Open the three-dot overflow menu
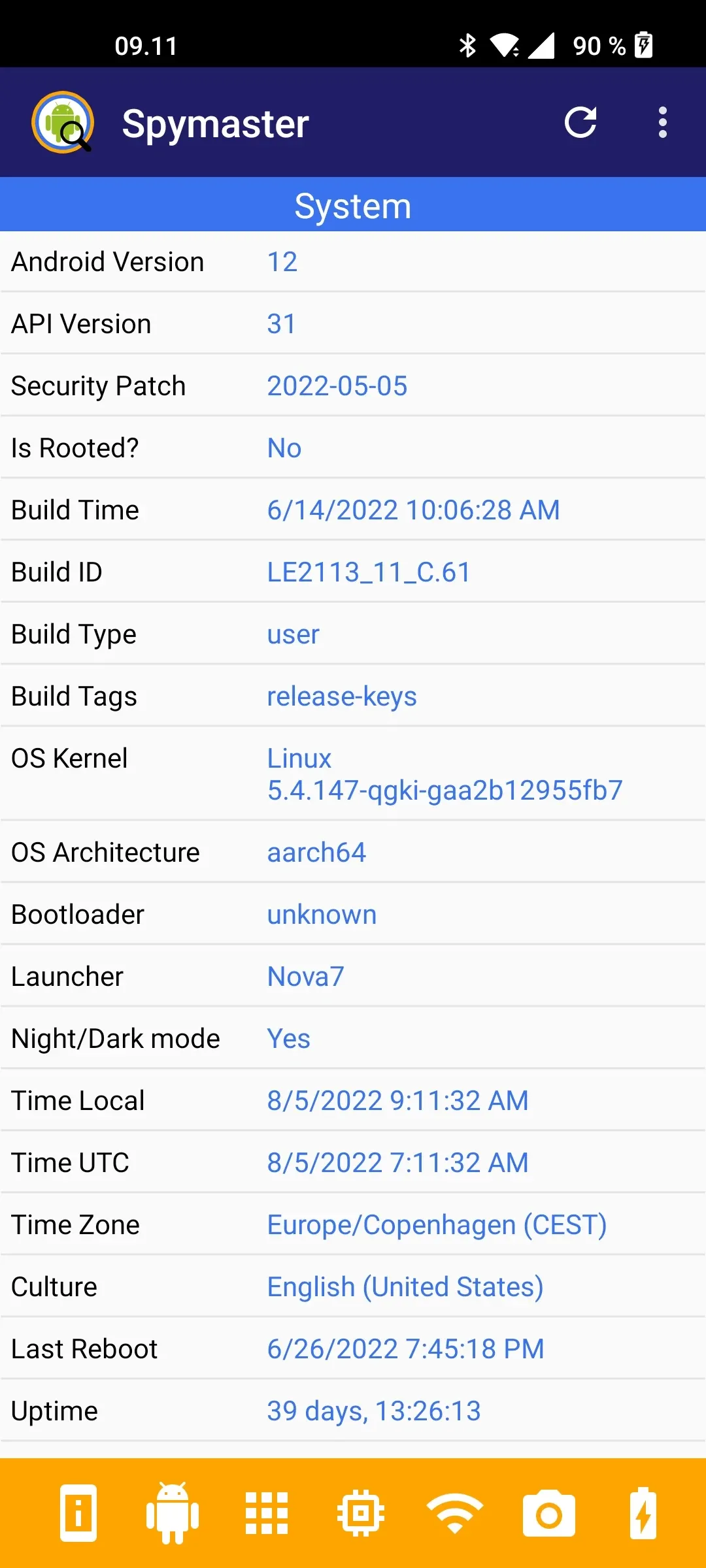706x1568 pixels. [663, 122]
